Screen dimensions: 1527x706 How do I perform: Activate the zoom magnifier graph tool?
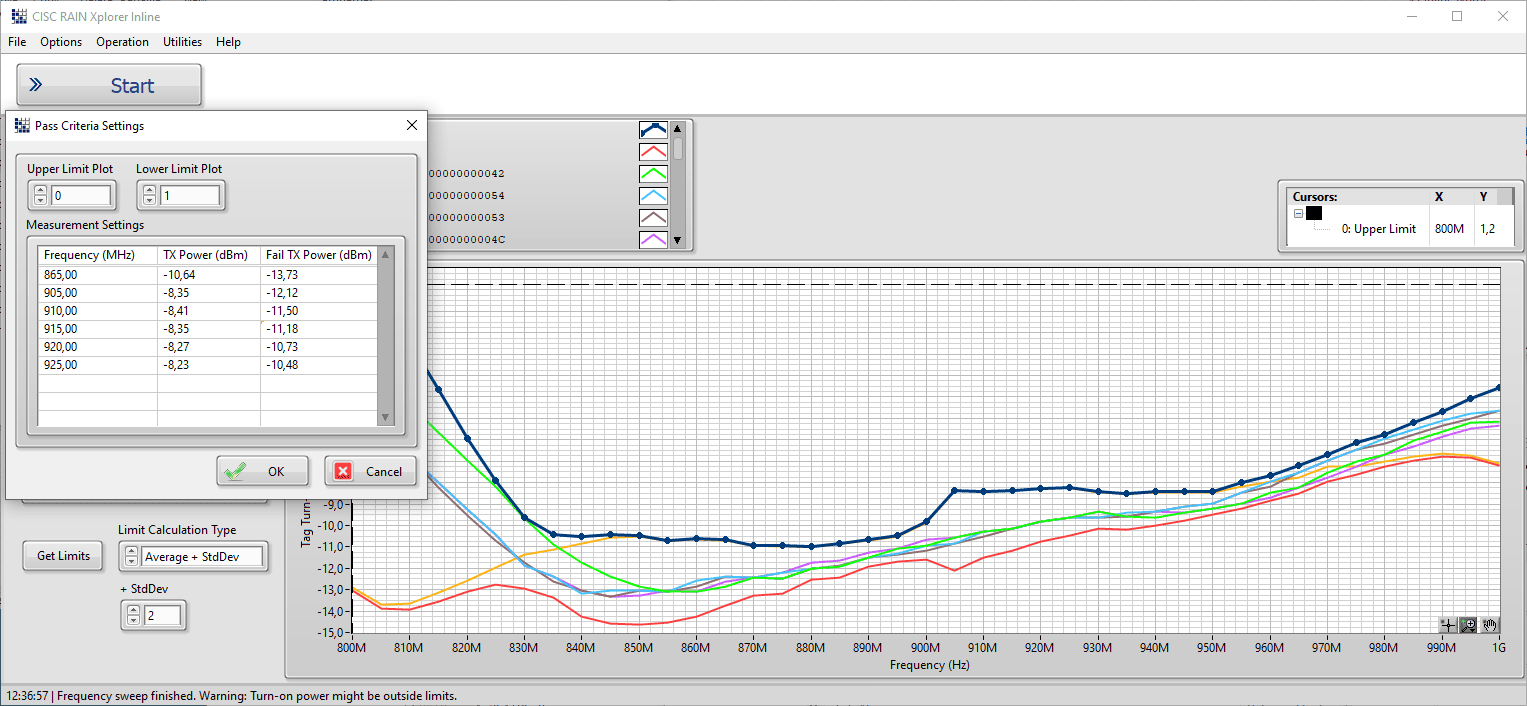[1468, 625]
